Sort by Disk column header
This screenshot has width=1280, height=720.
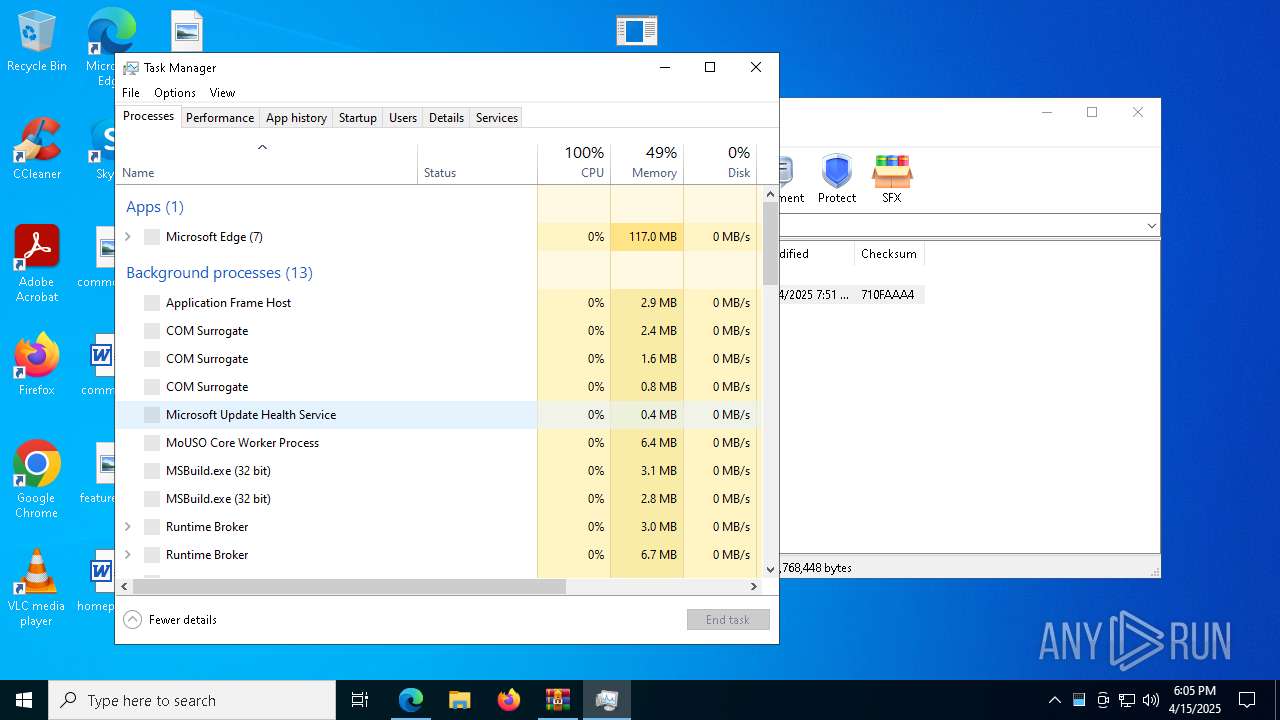(x=720, y=164)
